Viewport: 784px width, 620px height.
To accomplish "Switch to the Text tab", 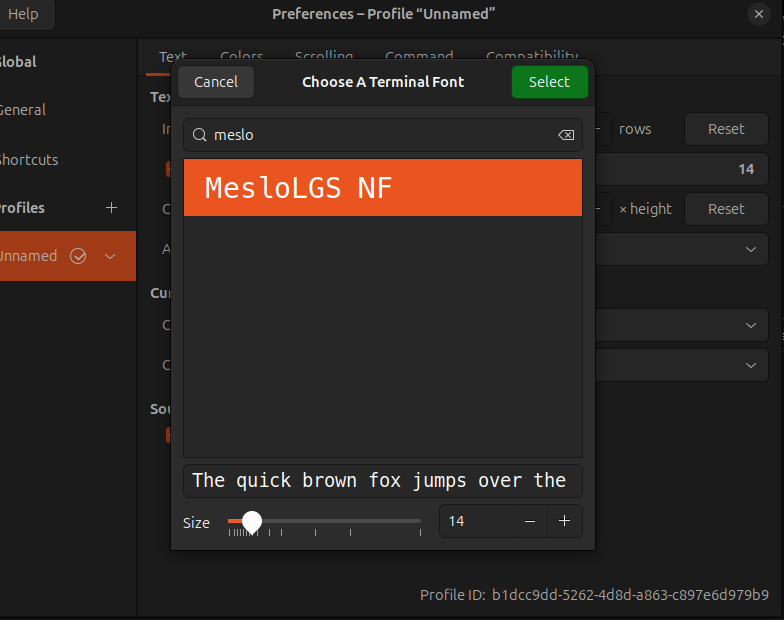I will click(x=172, y=56).
